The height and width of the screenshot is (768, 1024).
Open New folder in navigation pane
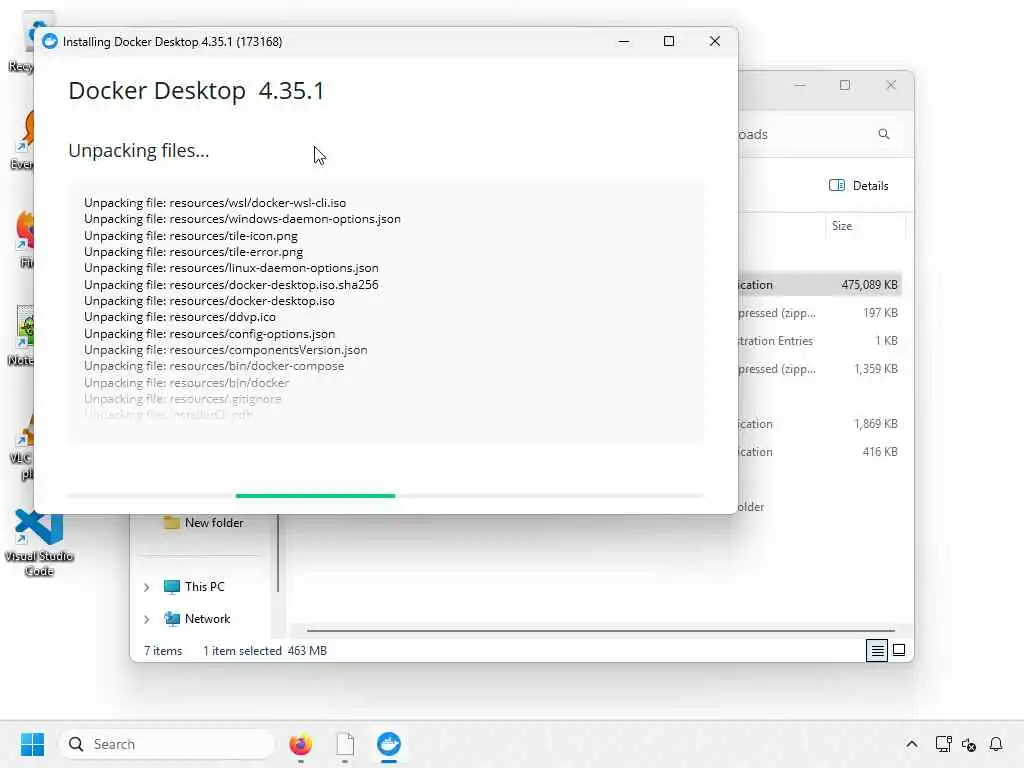point(204,522)
